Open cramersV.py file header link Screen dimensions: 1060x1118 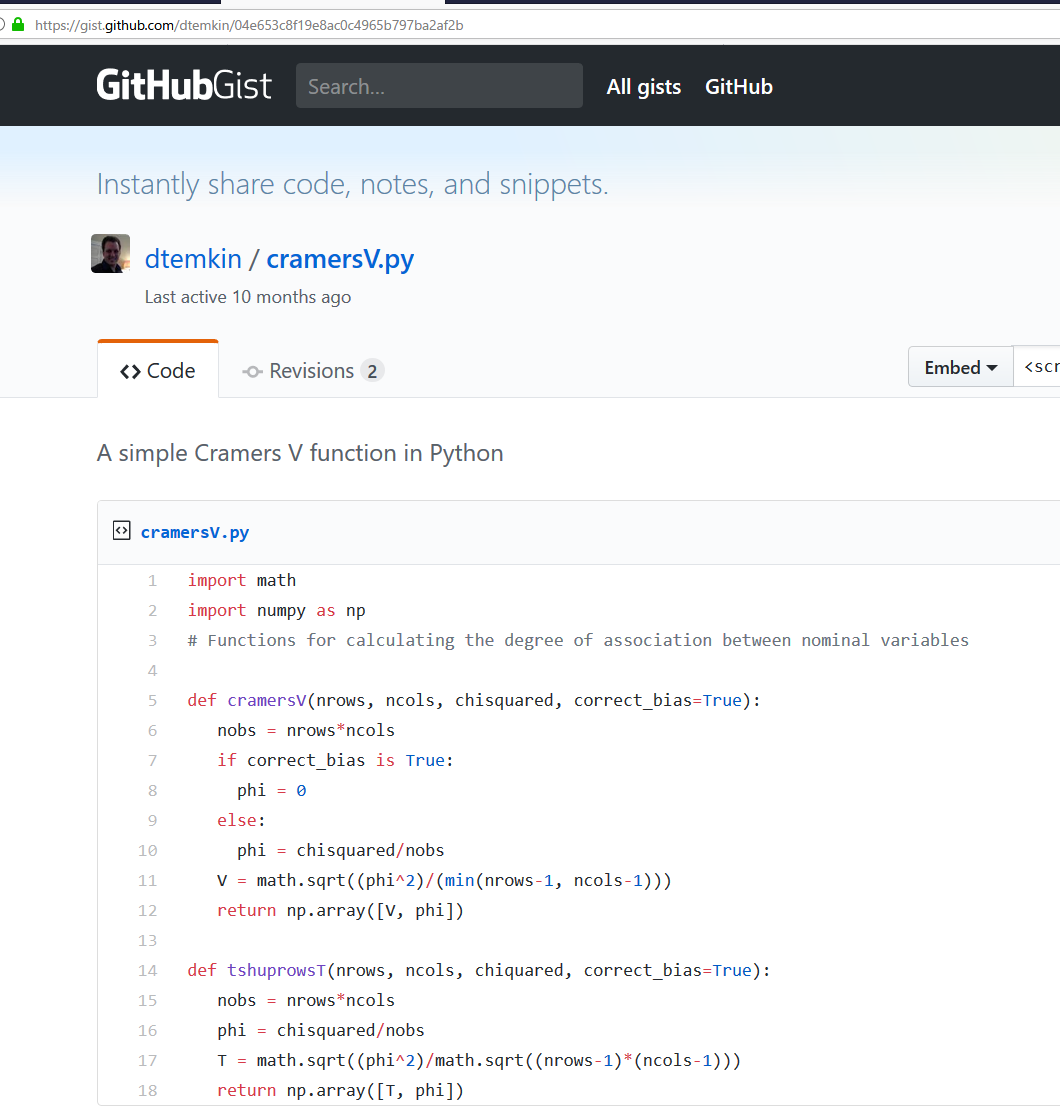[x=195, y=532]
